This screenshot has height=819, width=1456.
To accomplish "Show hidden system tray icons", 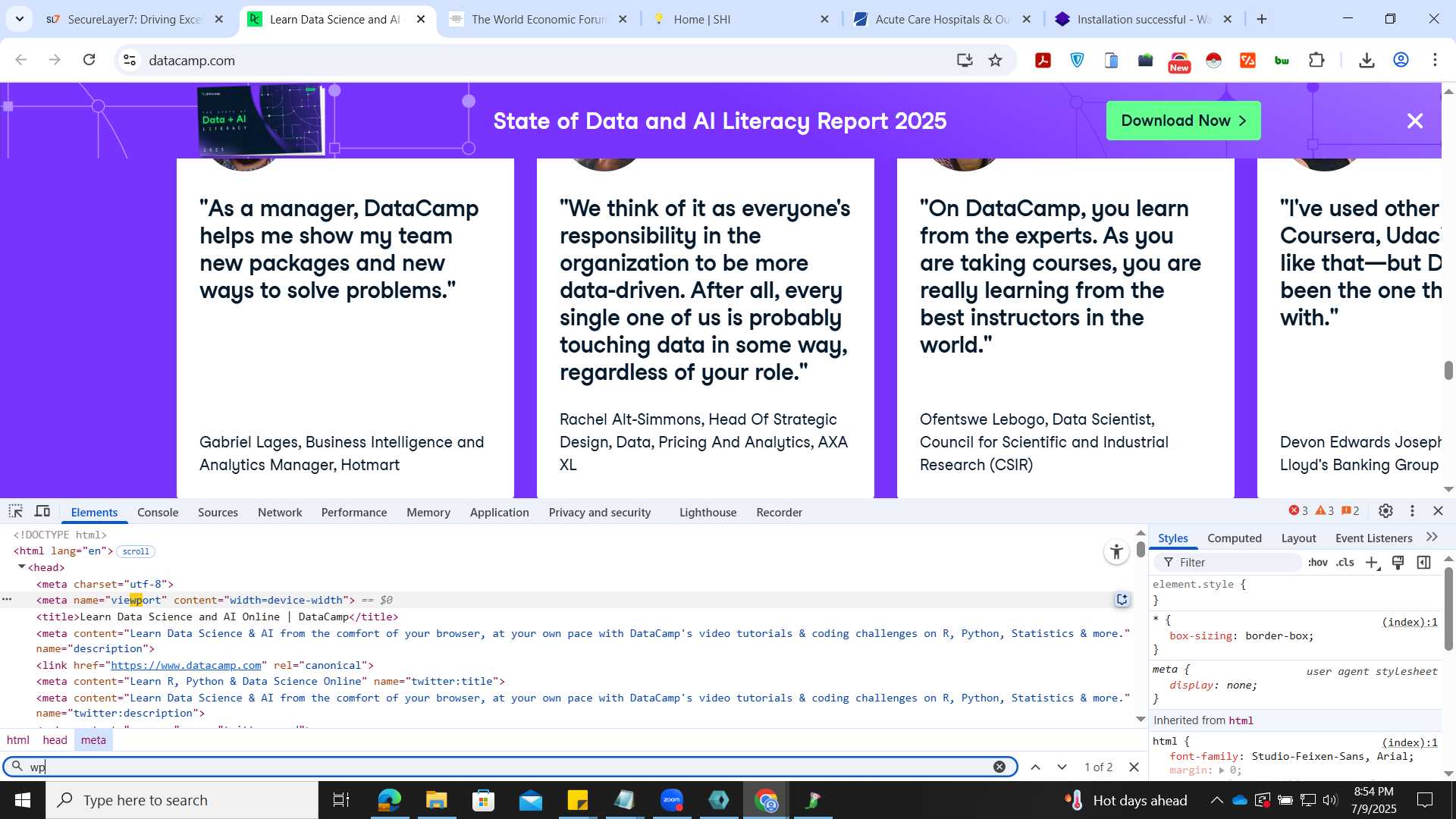I will (x=1216, y=800).
